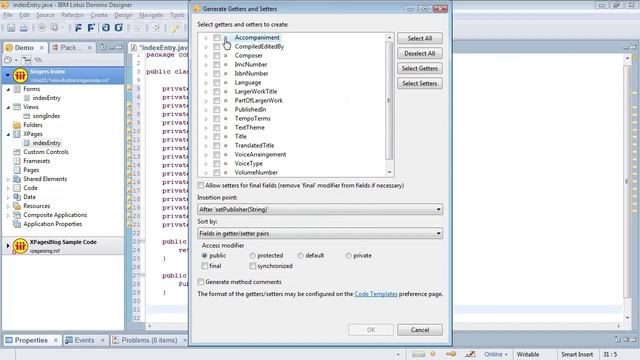This screenshot has height=360, width=640.
Task: Open the Sort by dropdown
Action: [320, 233]
